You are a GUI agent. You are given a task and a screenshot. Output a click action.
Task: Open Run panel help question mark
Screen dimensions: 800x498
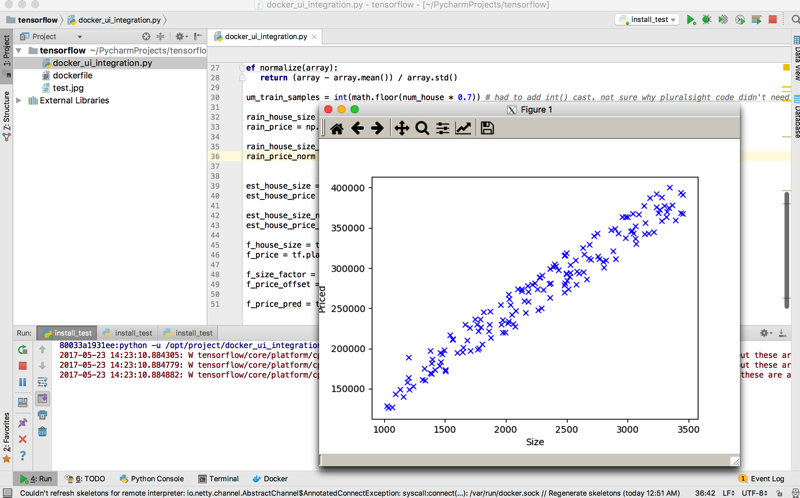(22, 456)
